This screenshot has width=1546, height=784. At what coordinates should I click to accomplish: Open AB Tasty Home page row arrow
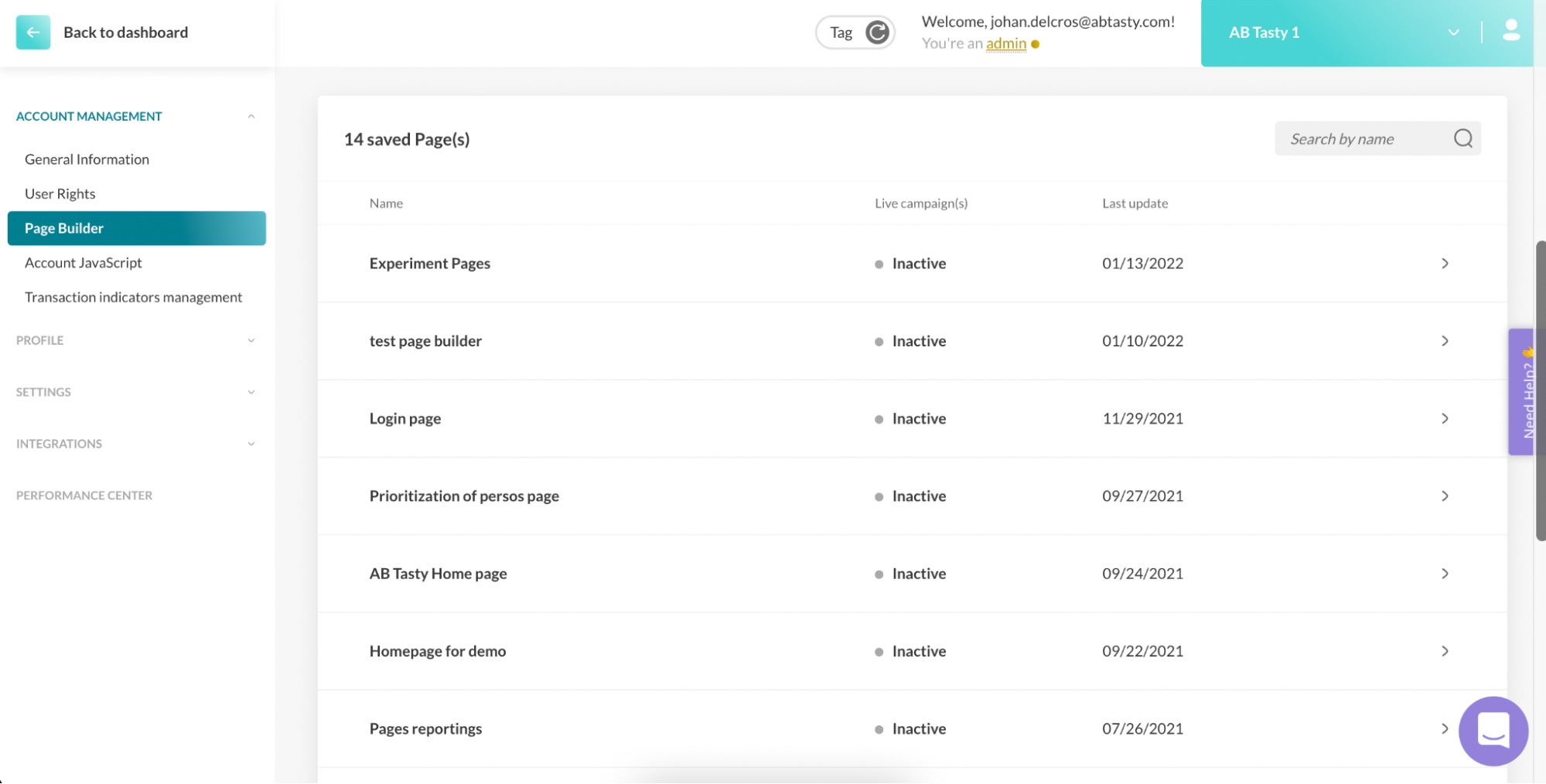1445,574
